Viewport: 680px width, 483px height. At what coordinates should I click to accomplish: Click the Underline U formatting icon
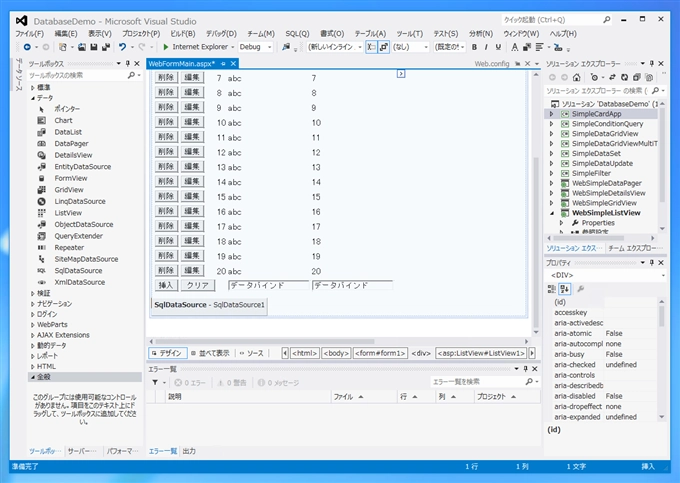point(498,47)
